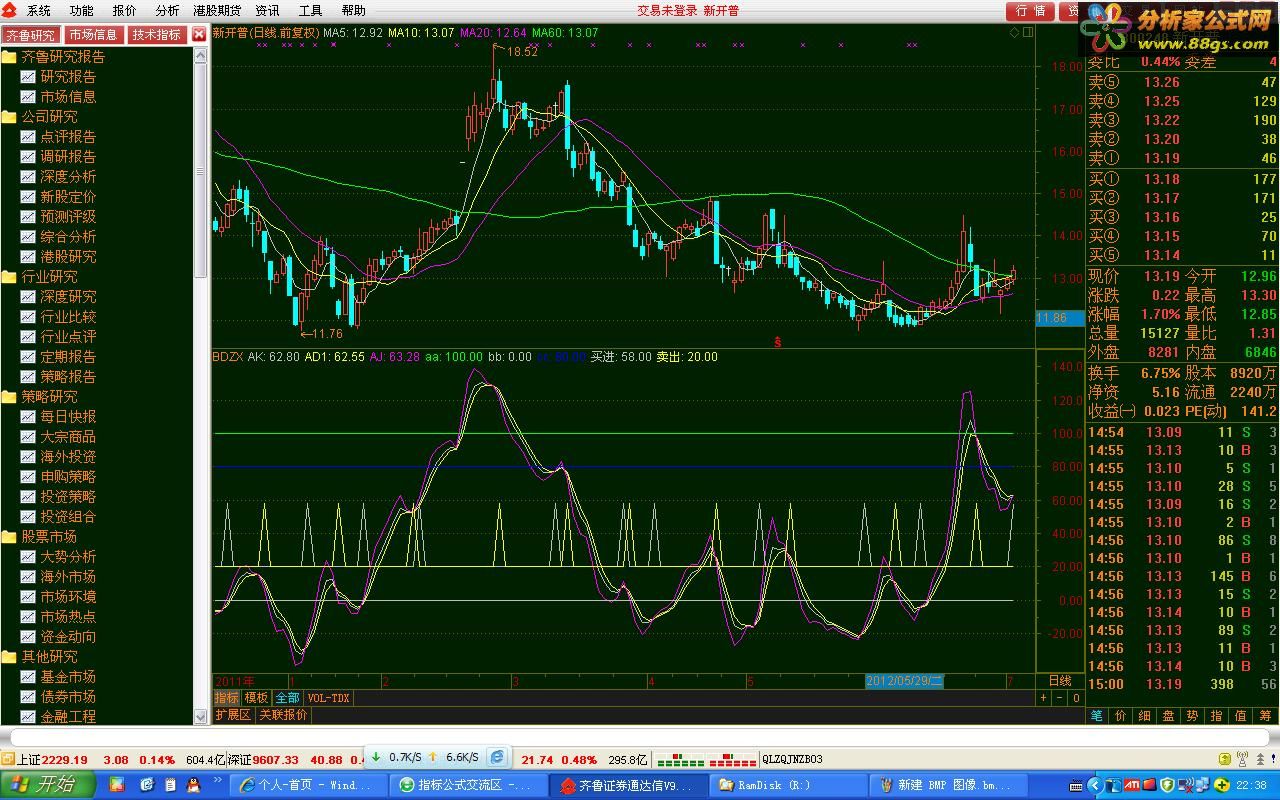Click the 市场信息 tree item icon

click(28, 97)
